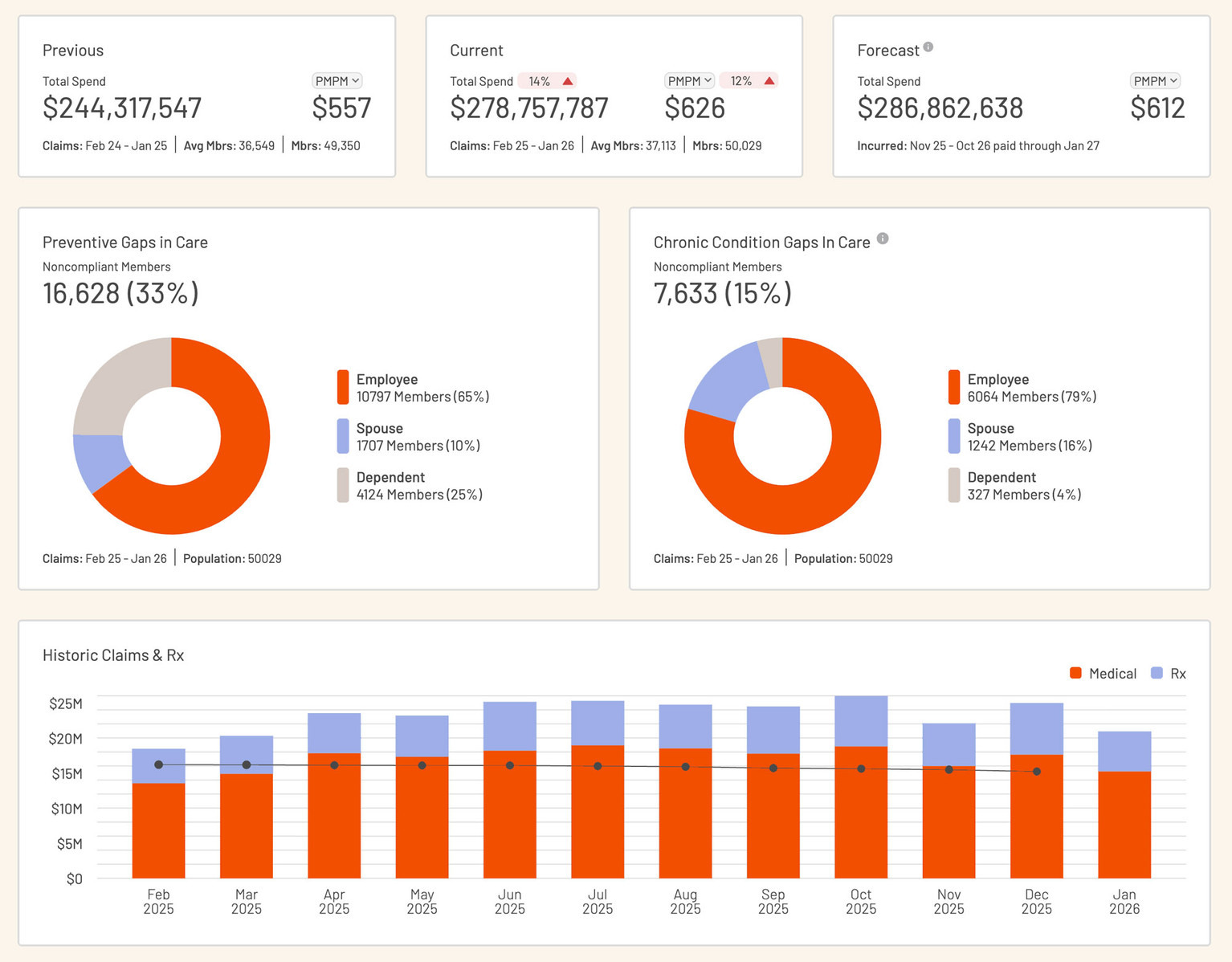Click the 10797 Members (65%) text

click(422, 397)
